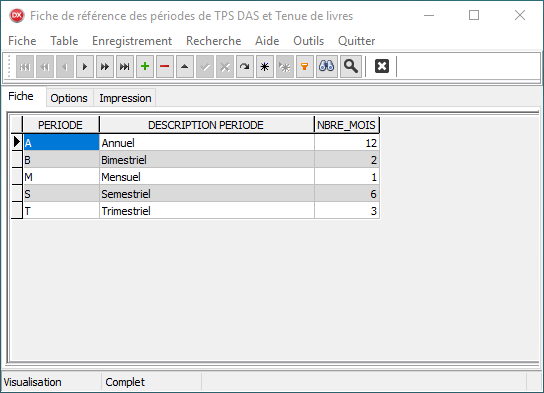Image resolution: width=544 pixels, height=393 pixels.
Task: Click the row selector beside row T
Action: pos(17,211)
